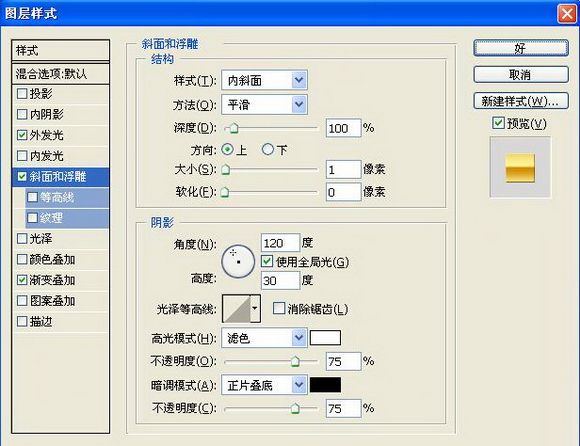Screen dimensions: 580x446
Task: Enable the 等高线 contour checkbox
Action: (33, 197)
